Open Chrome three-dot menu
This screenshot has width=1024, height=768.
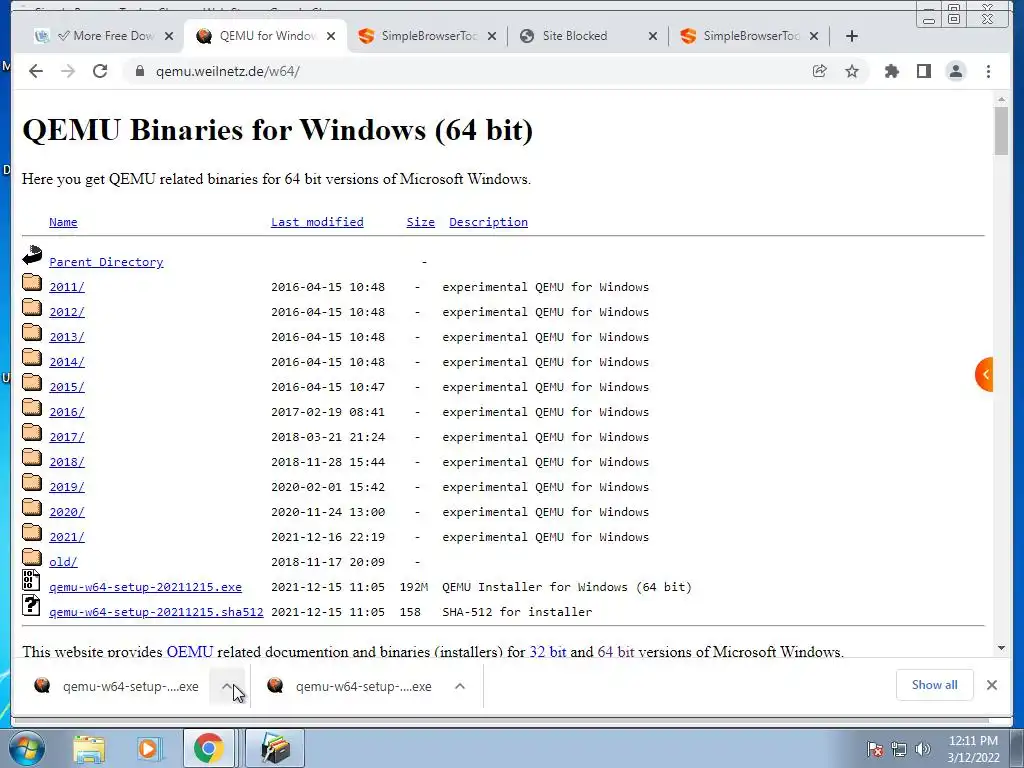point(988,71)
